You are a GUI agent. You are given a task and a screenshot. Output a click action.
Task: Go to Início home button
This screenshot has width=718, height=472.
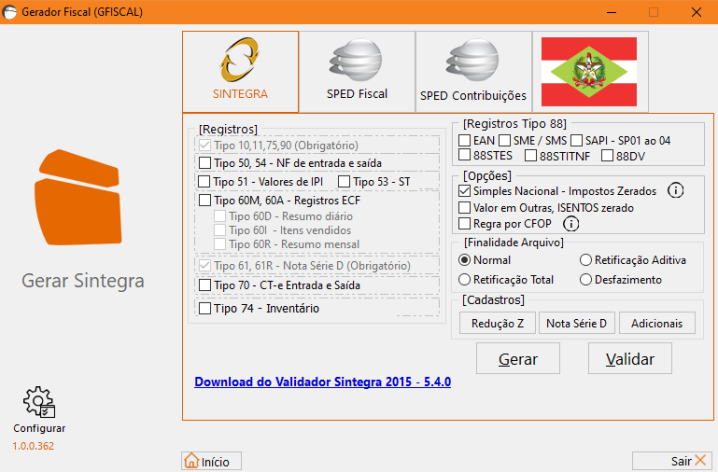pos(211,461)
